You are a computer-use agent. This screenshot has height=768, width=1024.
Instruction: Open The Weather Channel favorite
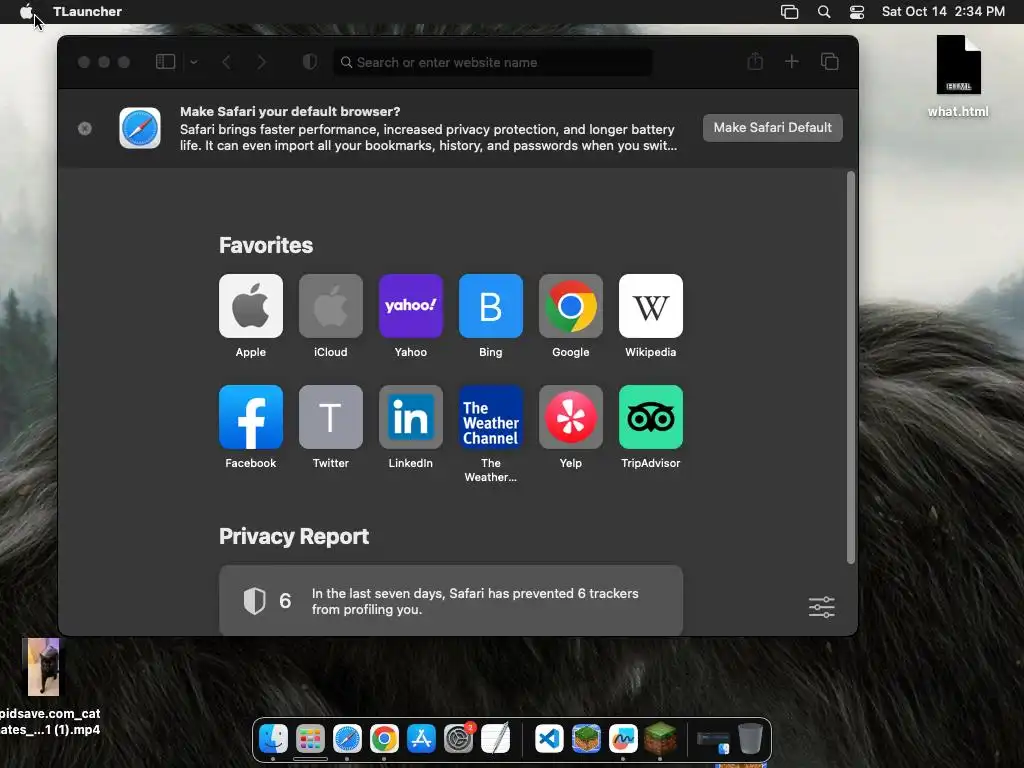(x=490, y=417)
